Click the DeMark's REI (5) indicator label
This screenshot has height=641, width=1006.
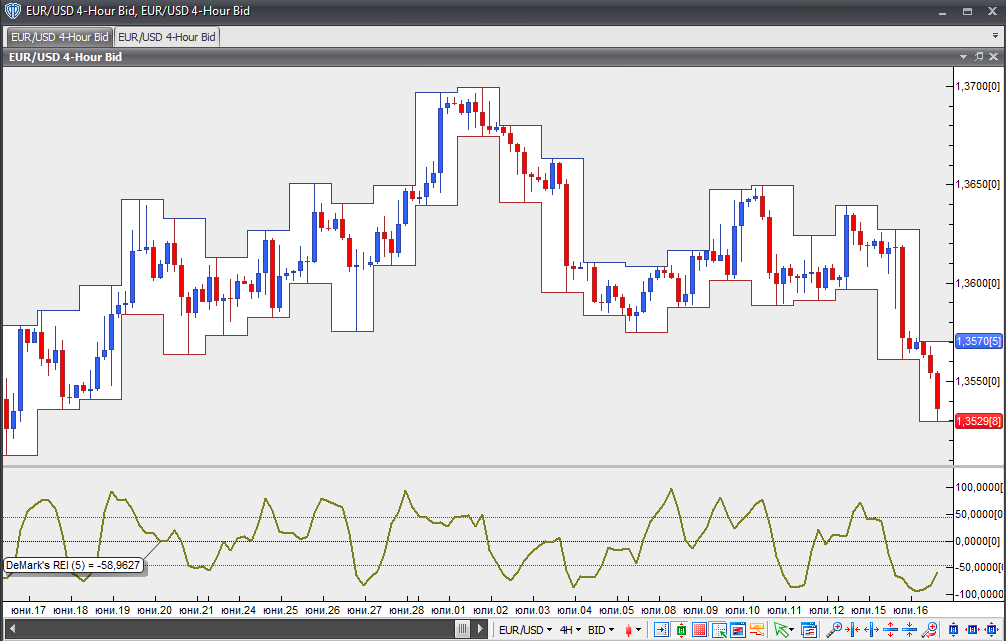point(73,565)
